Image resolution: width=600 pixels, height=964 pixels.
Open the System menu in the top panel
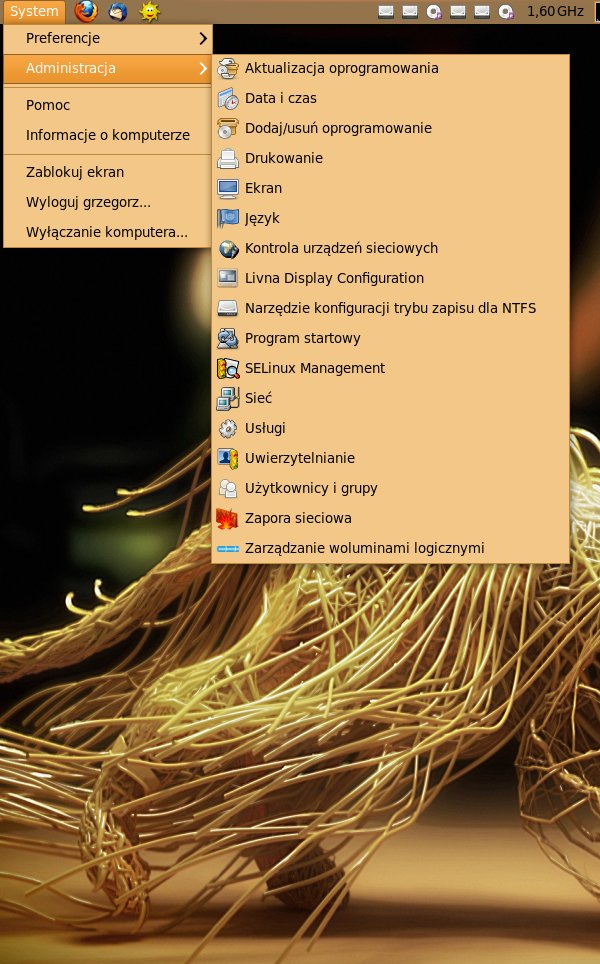34,11
